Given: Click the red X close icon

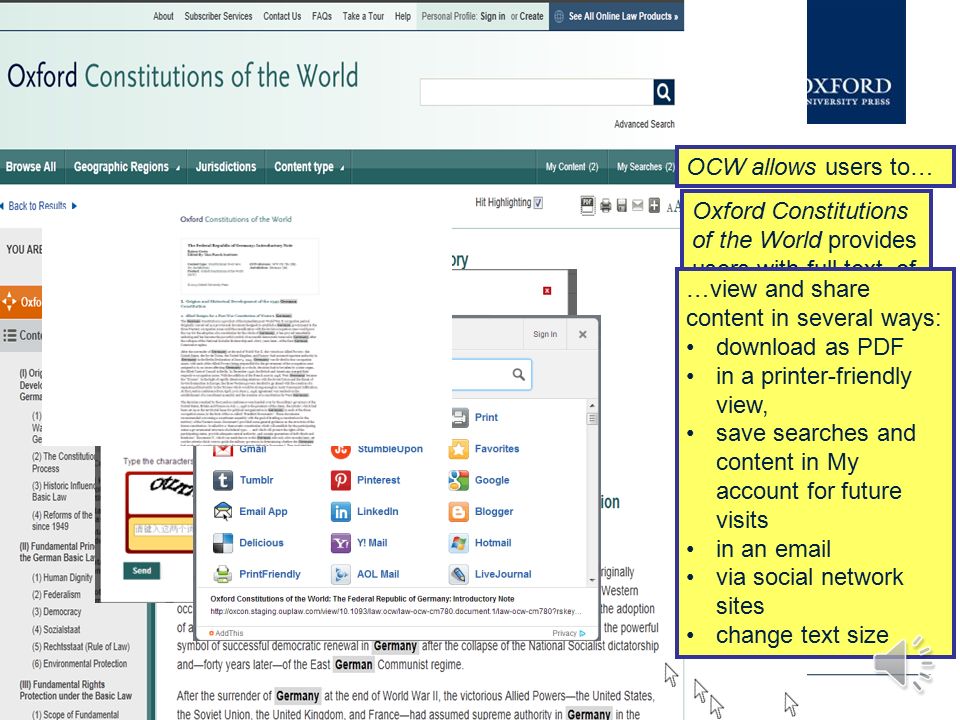Looking at the screenshot, I should tap(547, 291).
